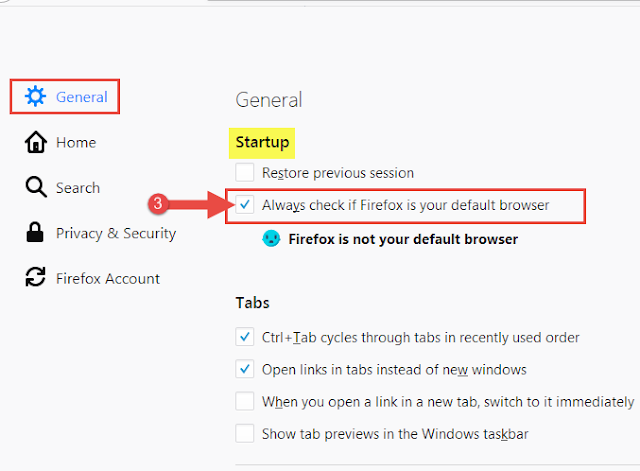Click the Firefox Account sync icon
The image size is (640, 471).
point(36,277)
